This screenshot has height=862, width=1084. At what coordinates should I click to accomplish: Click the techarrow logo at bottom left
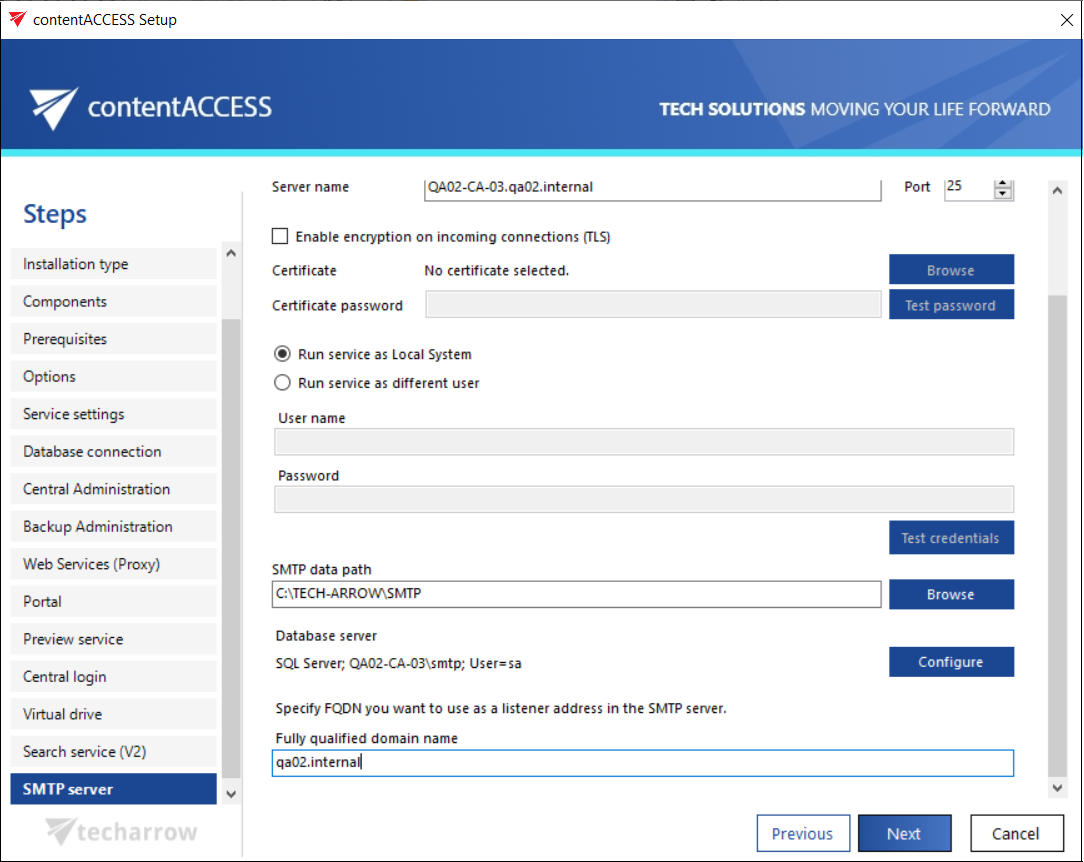(x=122, y=831)
